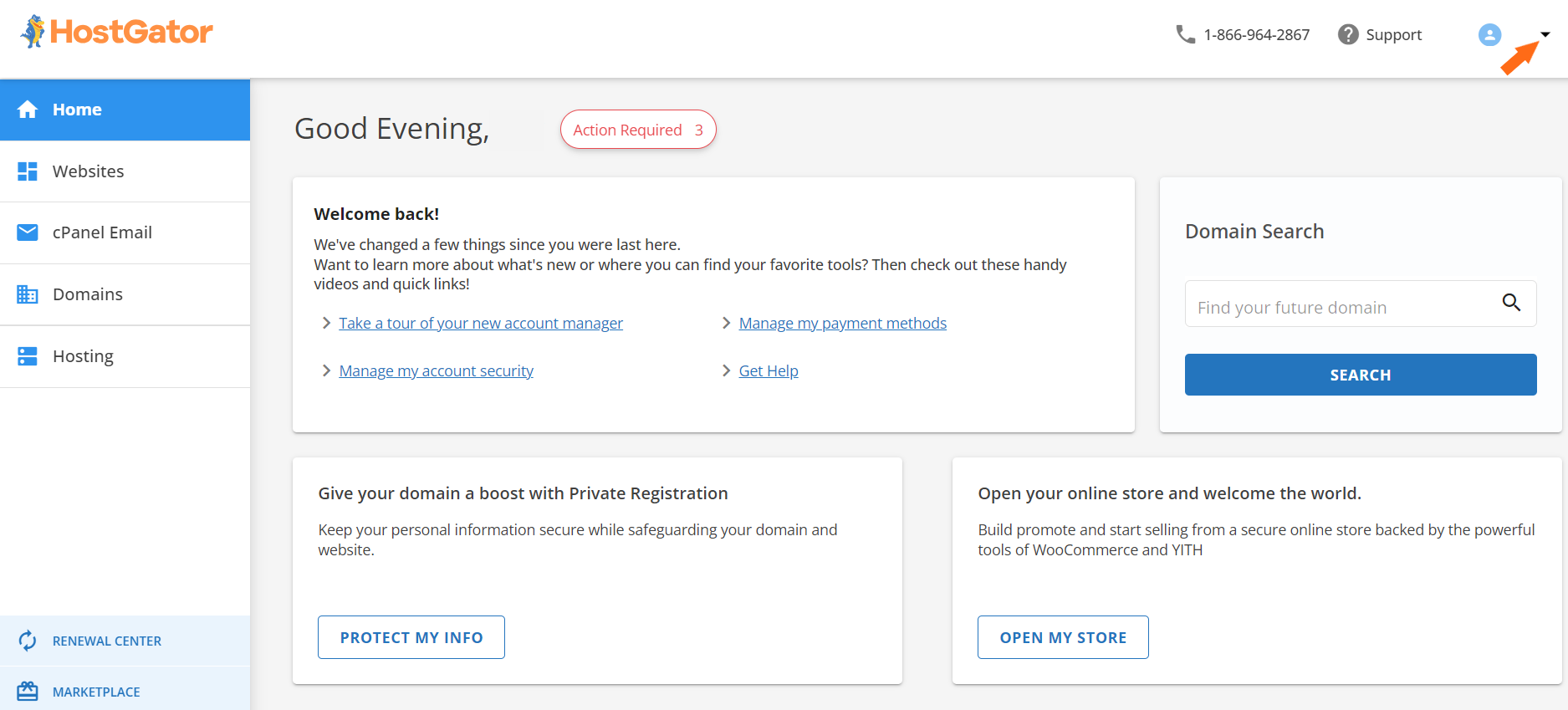
Task: Click the PROTECT MY INFO button
Action: pos(411,637)
